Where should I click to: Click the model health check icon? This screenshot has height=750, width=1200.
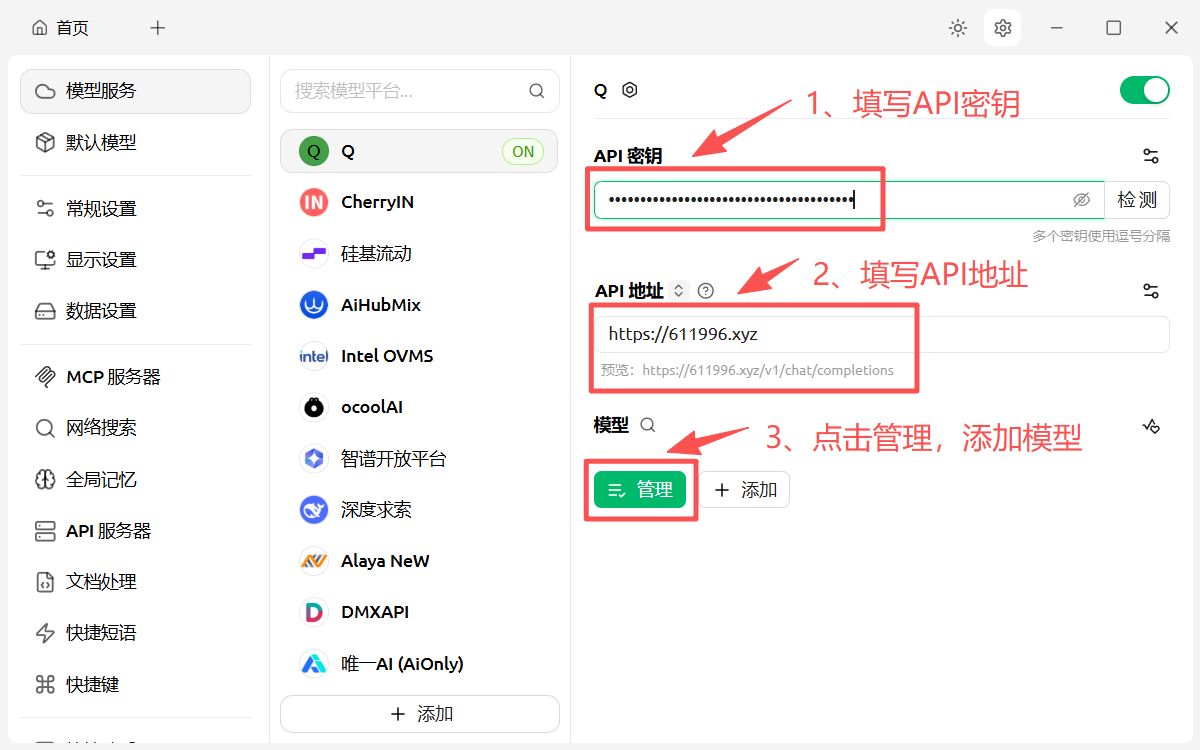(x=1151, y=426)
